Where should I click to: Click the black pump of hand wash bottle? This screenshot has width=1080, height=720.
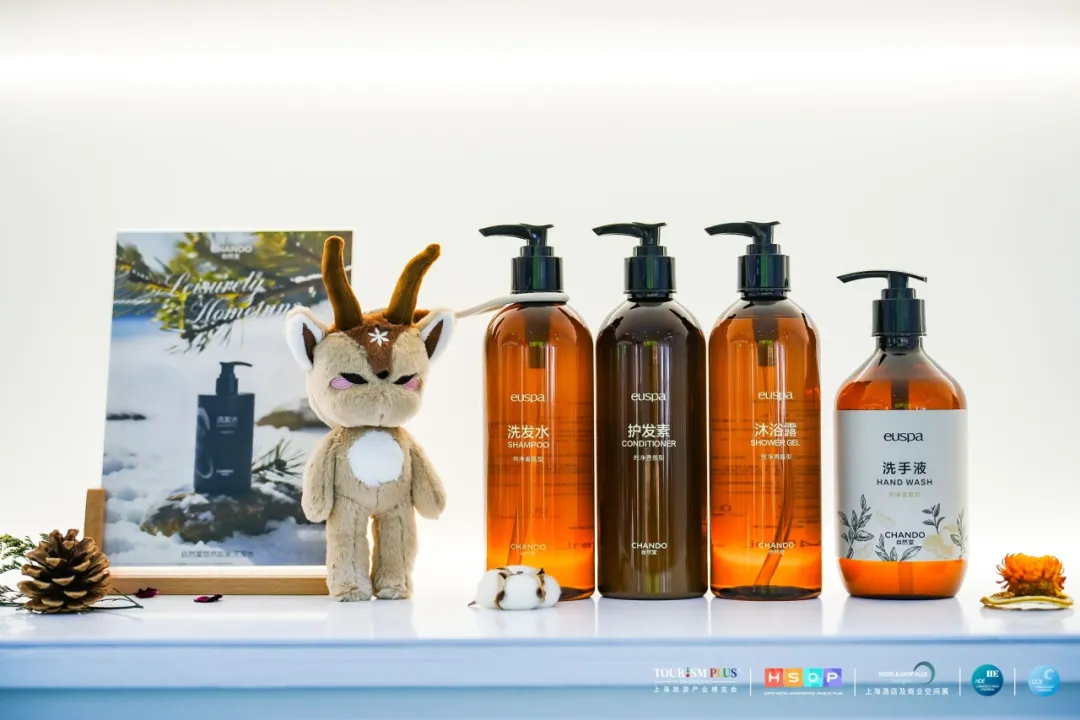[893, 302]
